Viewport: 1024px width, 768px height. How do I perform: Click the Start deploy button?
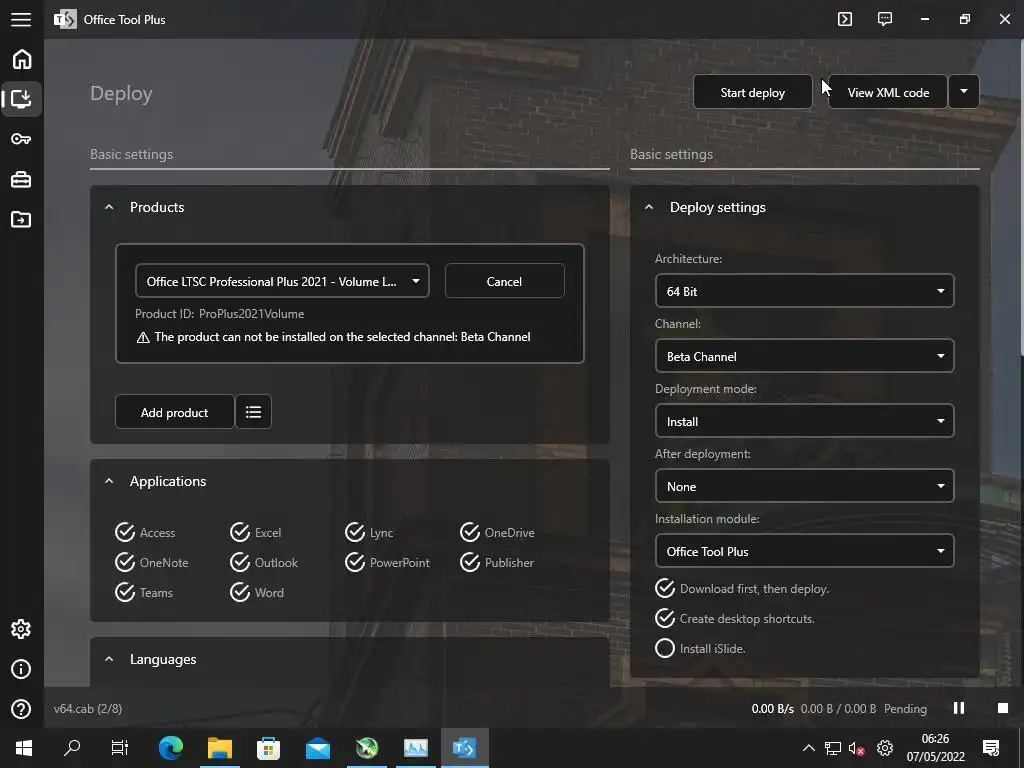[752, 92]
